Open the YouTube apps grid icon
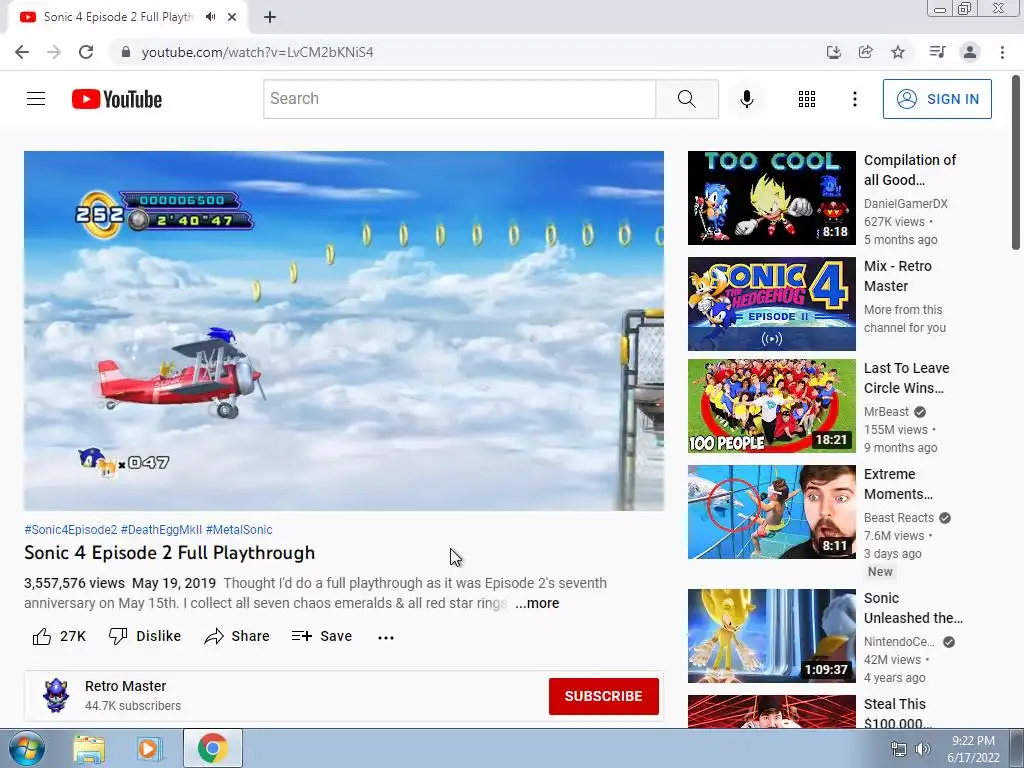Screen dimensions: 1024x768 point(807,99)
